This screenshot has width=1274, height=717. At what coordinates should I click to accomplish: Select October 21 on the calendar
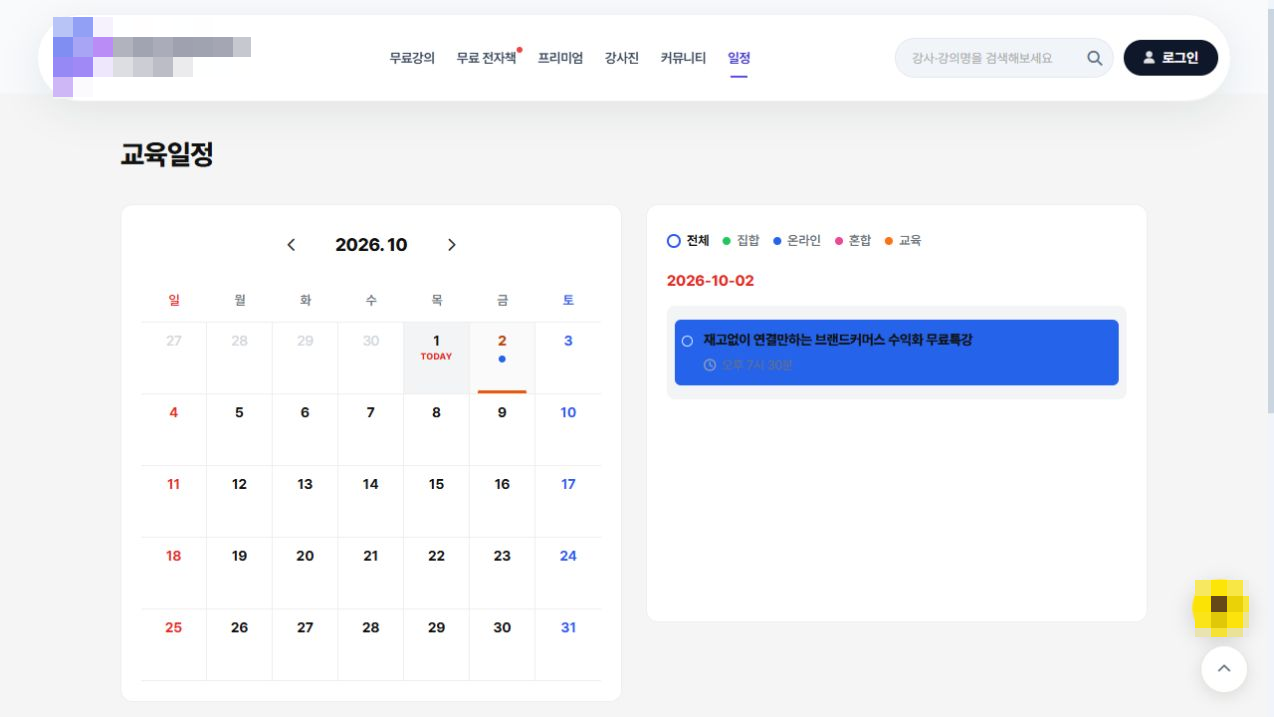(x=370, y=574)
